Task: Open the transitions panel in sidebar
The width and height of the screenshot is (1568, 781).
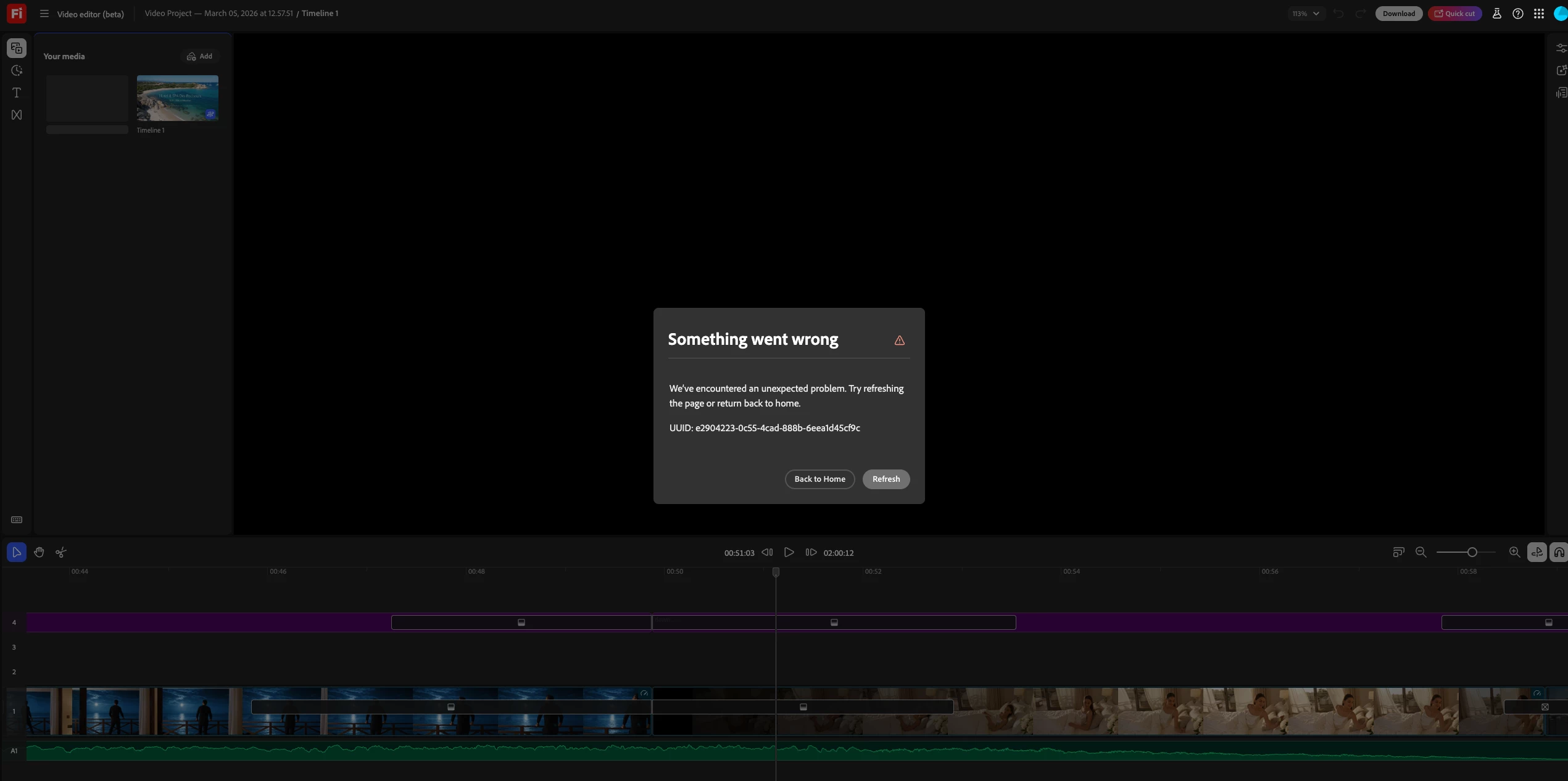Action: tap(17, 115)
